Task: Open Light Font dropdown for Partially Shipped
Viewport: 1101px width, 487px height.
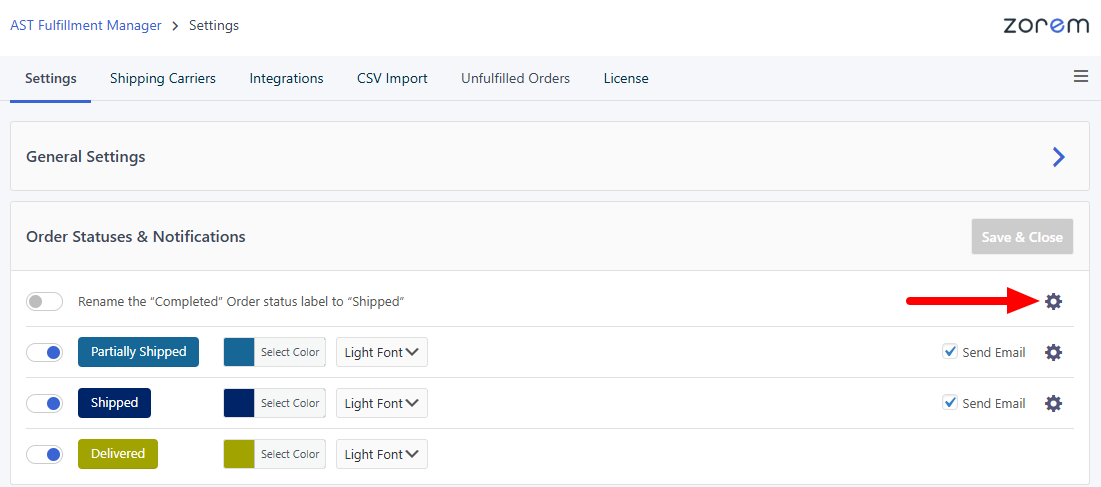Action: (382, 352)
